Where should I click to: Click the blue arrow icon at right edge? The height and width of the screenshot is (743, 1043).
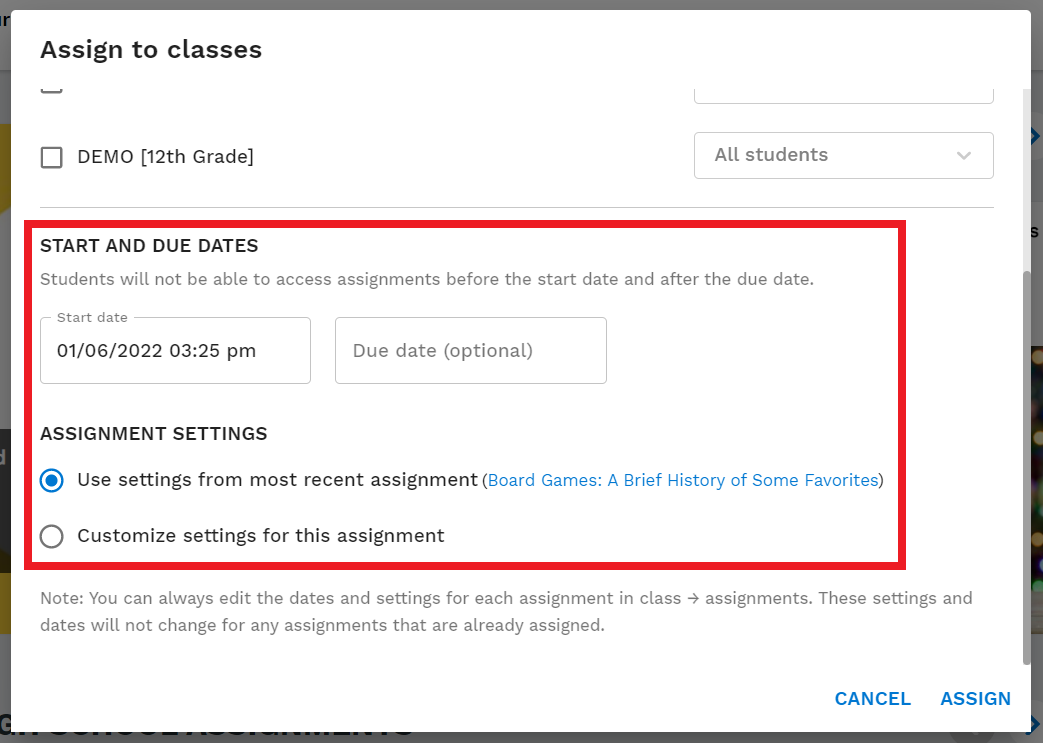[x=1036, y=136]
